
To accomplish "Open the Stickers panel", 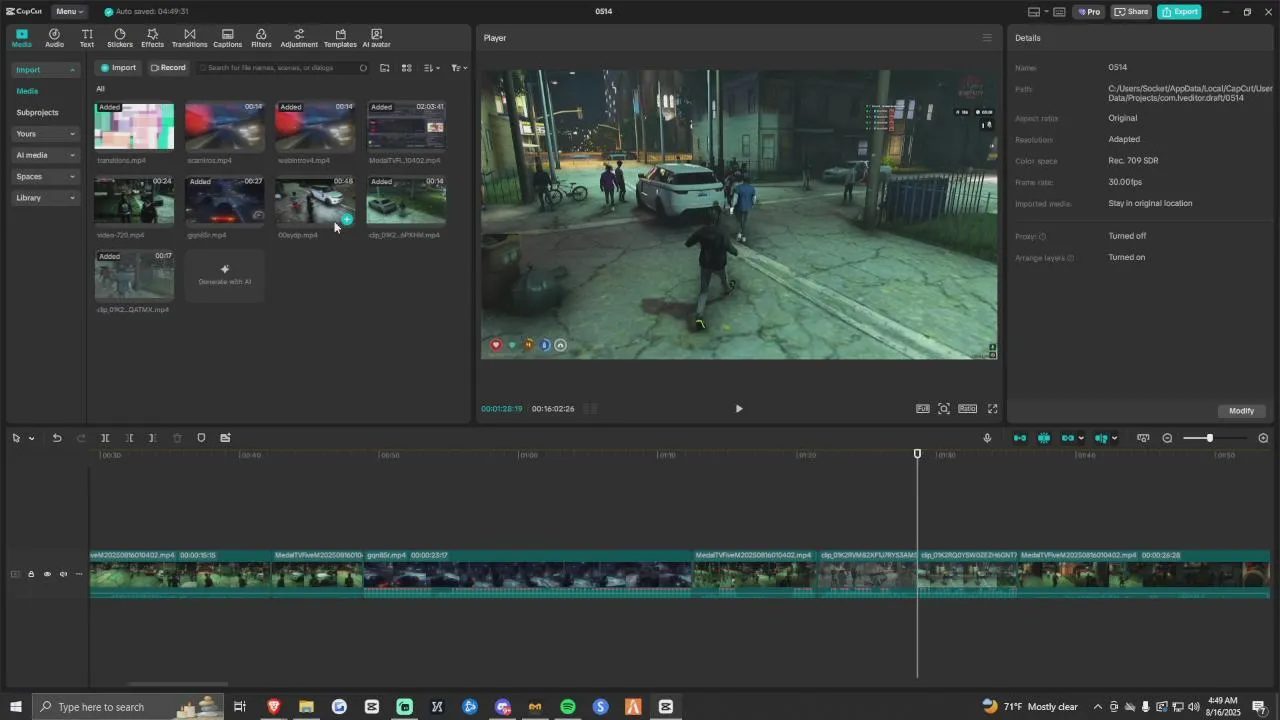I will [120, 38].
